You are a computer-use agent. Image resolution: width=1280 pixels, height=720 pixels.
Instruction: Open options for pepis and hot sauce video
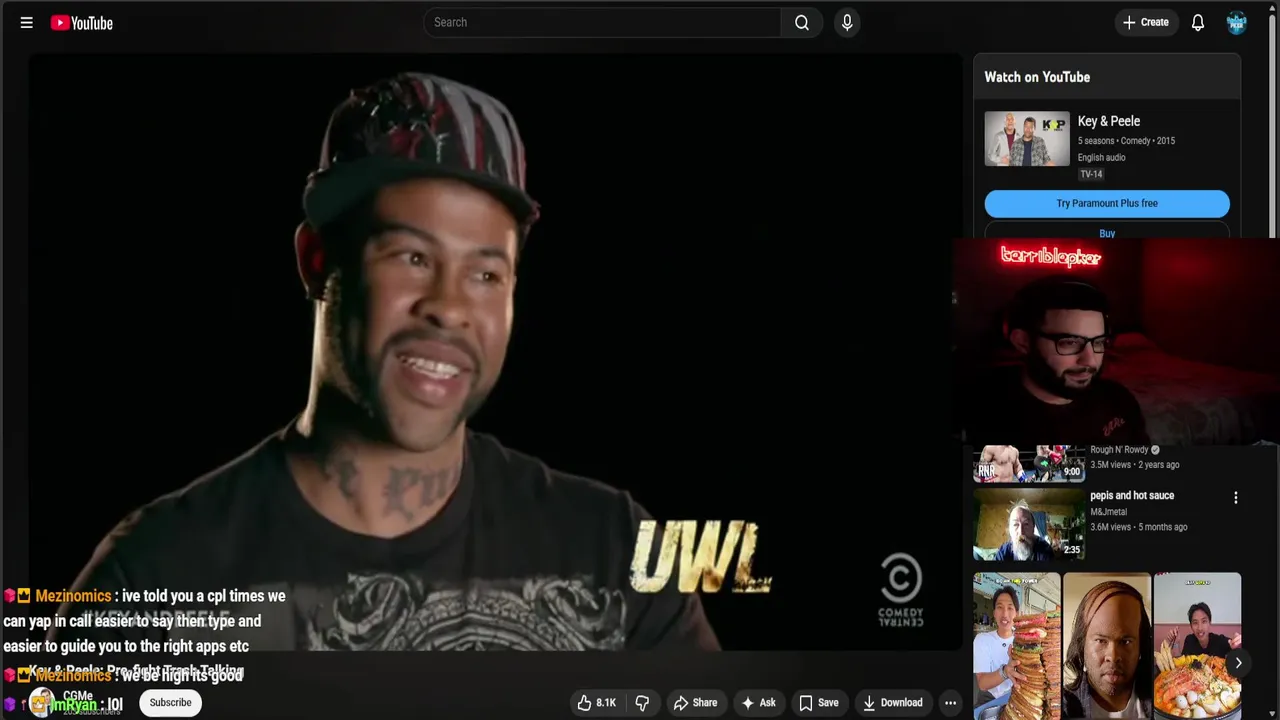tap(1236, 498)
